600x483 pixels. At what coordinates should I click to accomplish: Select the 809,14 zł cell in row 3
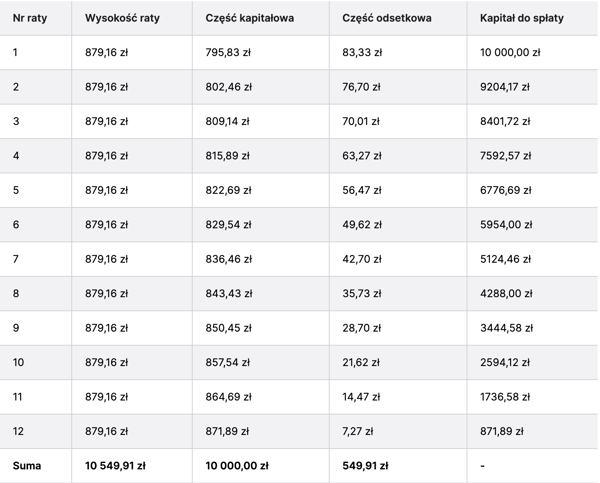coord(226,121)
